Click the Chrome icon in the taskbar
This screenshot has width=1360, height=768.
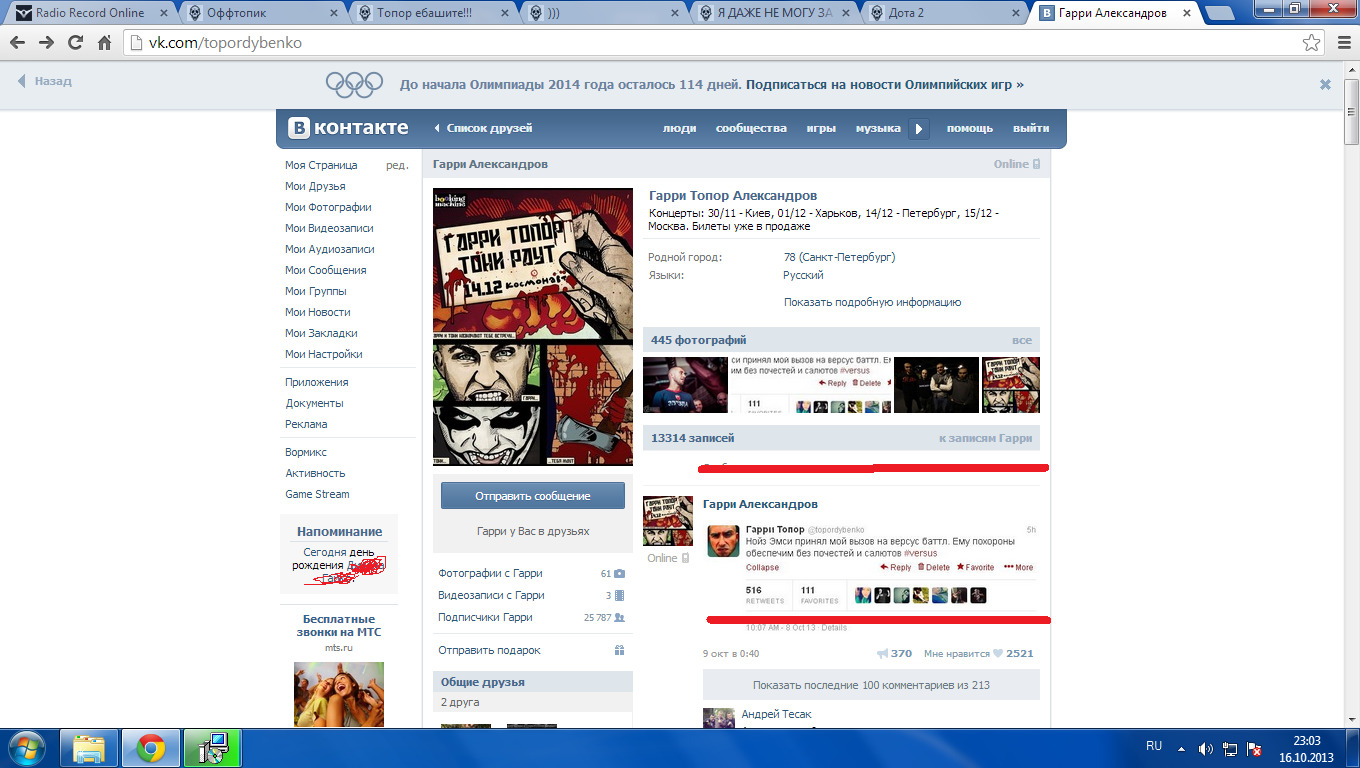click(151, 748)
